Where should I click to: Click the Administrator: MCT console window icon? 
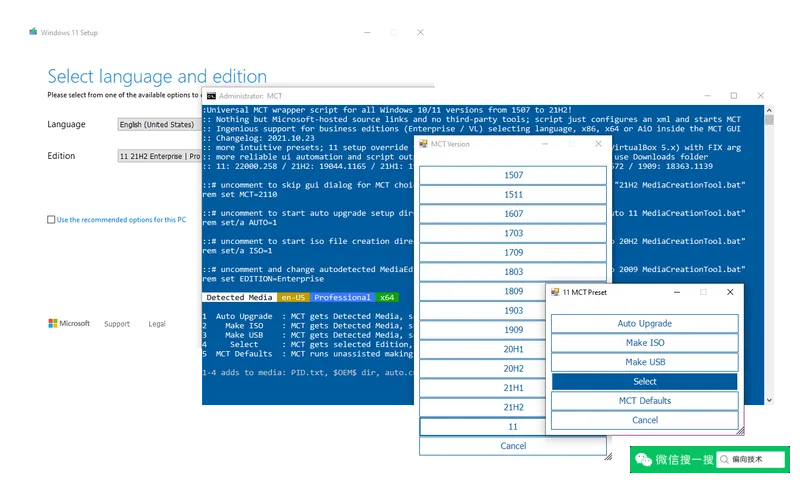pyautogui.click(x=211, y=96)
